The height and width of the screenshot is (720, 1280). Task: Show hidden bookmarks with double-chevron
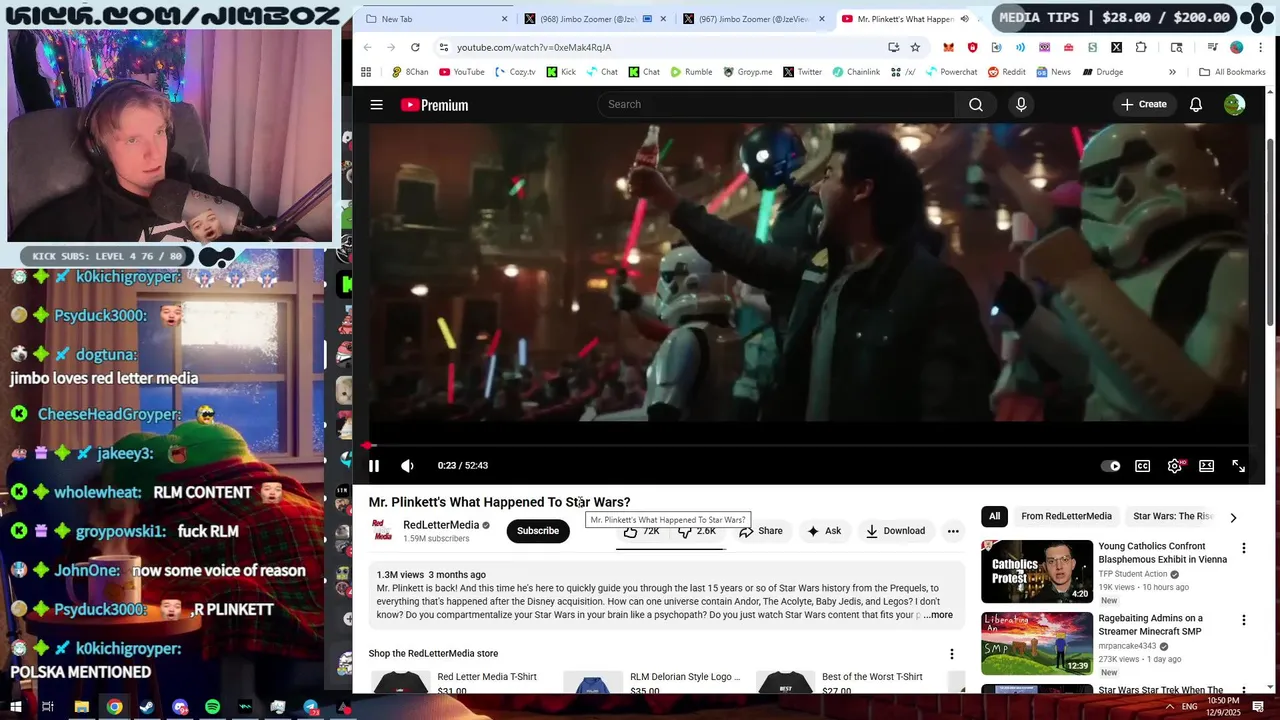1172,72
